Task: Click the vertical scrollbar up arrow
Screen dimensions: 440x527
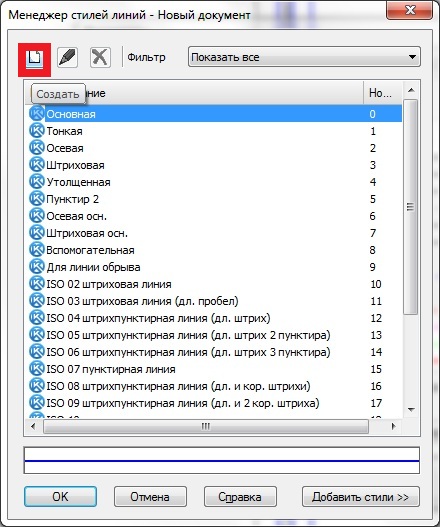Action: 411,90
